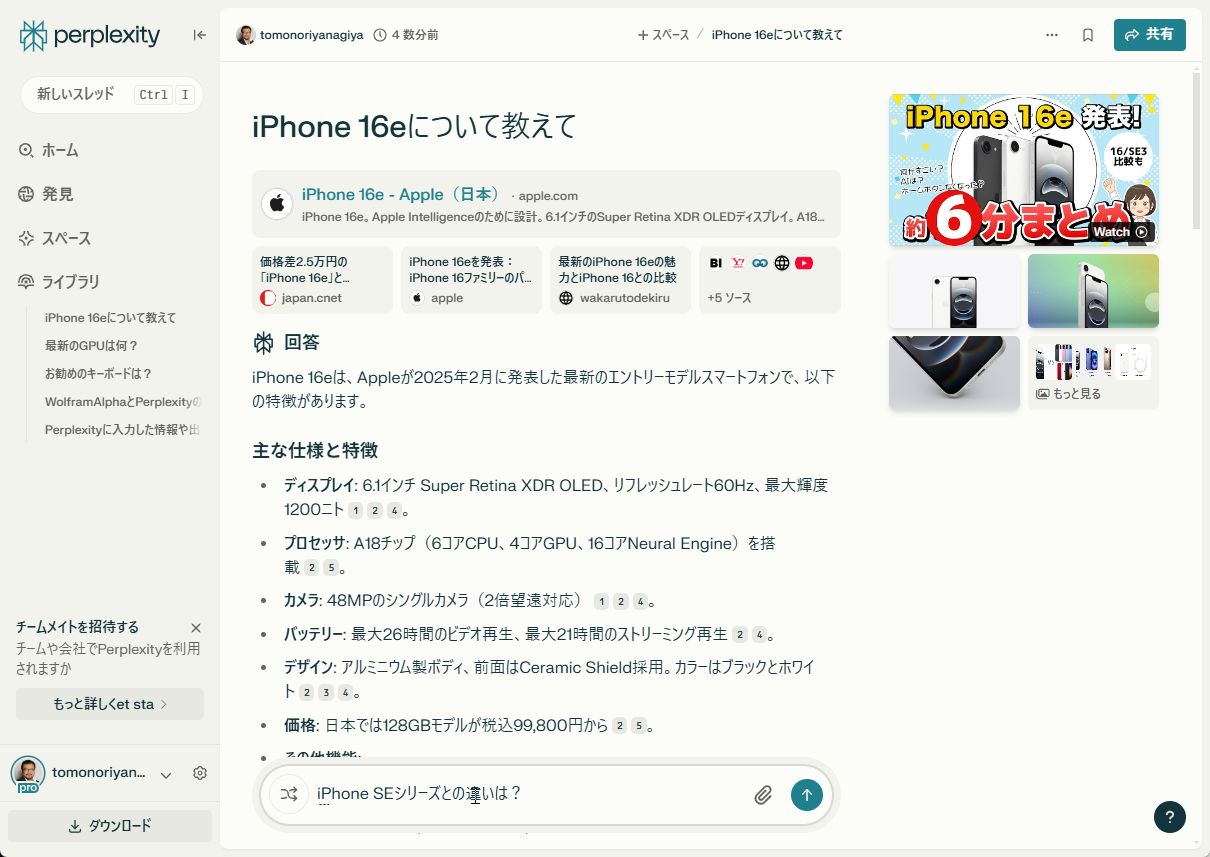Open the YouTube source icon in sources row
Viewport: 1210px width, 857px height.
(804, 262)
